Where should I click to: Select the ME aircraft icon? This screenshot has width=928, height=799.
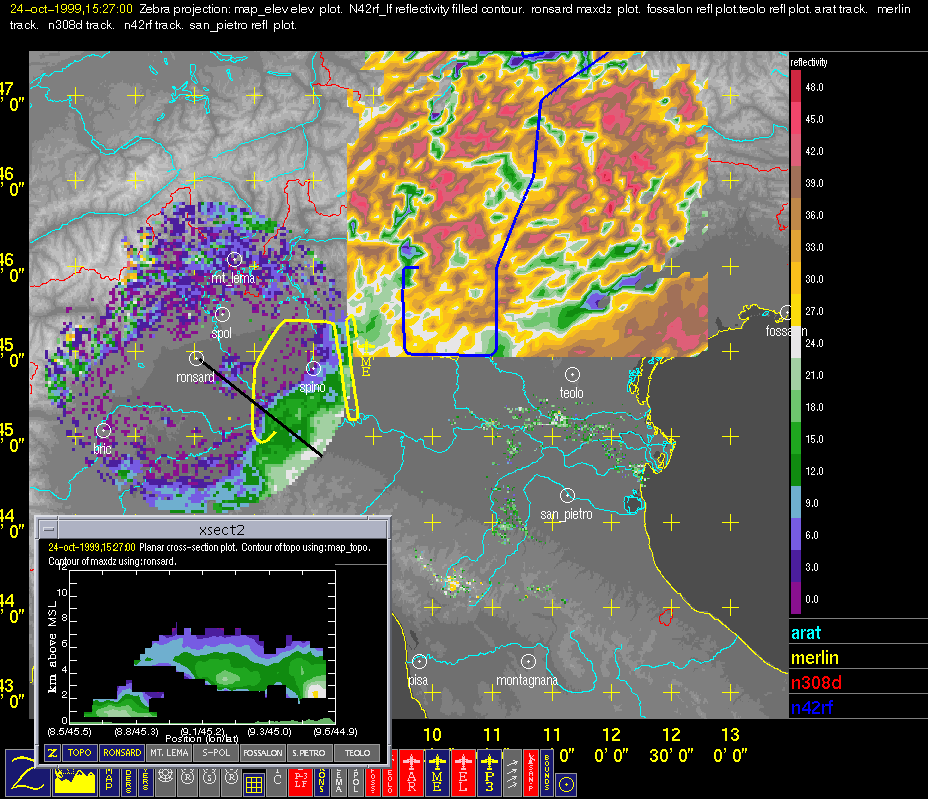[x=435, y=774]
